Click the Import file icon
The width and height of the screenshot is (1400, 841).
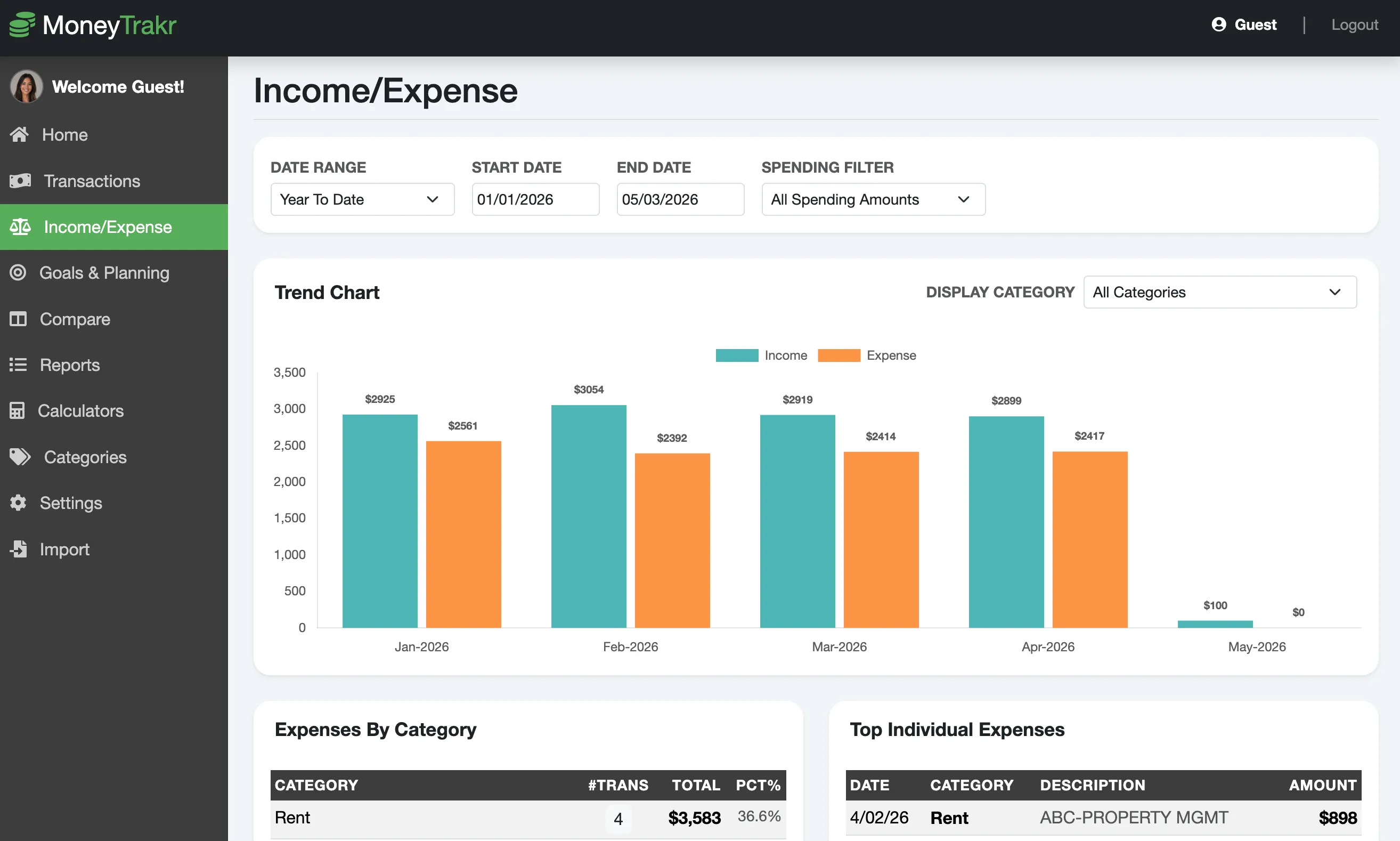point(18,548)
